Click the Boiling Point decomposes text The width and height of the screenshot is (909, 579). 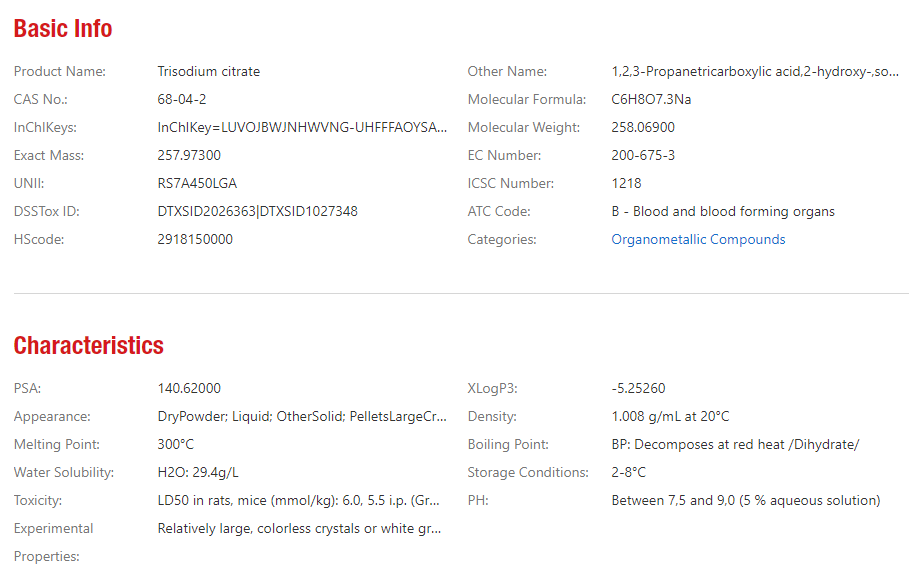point(735,445)
